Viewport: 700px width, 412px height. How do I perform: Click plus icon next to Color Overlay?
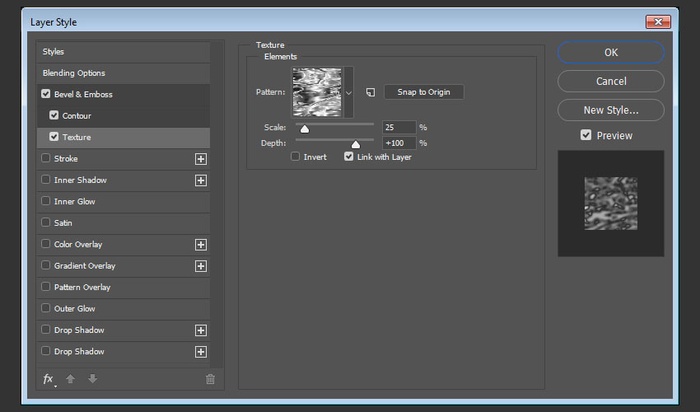coord(200,244)
